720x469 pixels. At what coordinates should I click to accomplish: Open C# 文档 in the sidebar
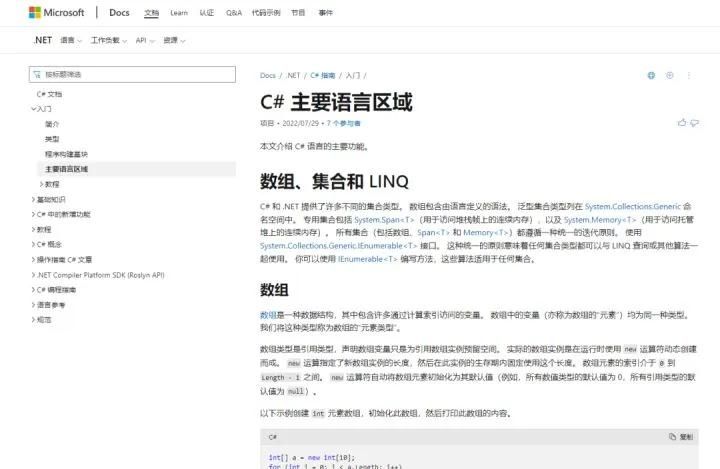click(x=49, y=94)
